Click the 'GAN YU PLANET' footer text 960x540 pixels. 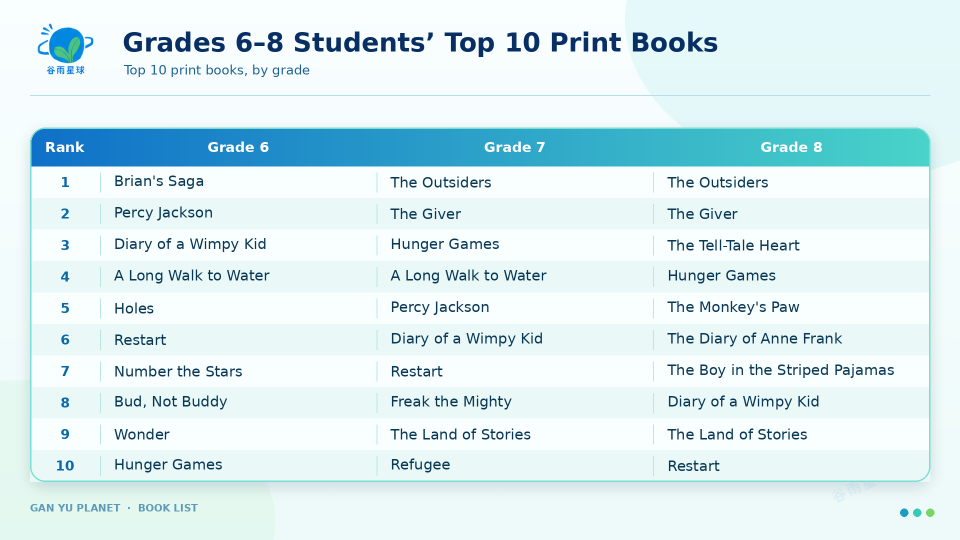click(75, 508)
